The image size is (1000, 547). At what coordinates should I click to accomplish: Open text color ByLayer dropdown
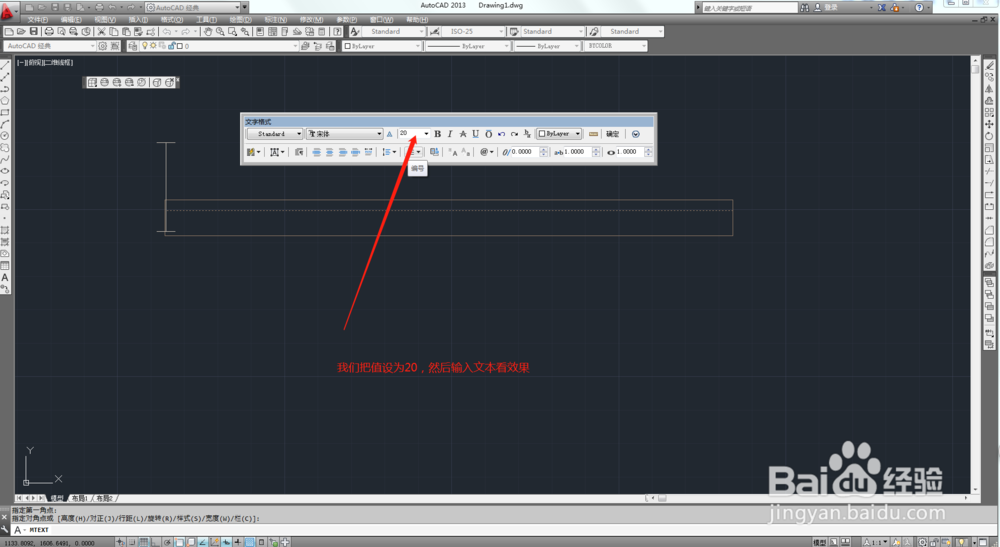tap(559, 134)
